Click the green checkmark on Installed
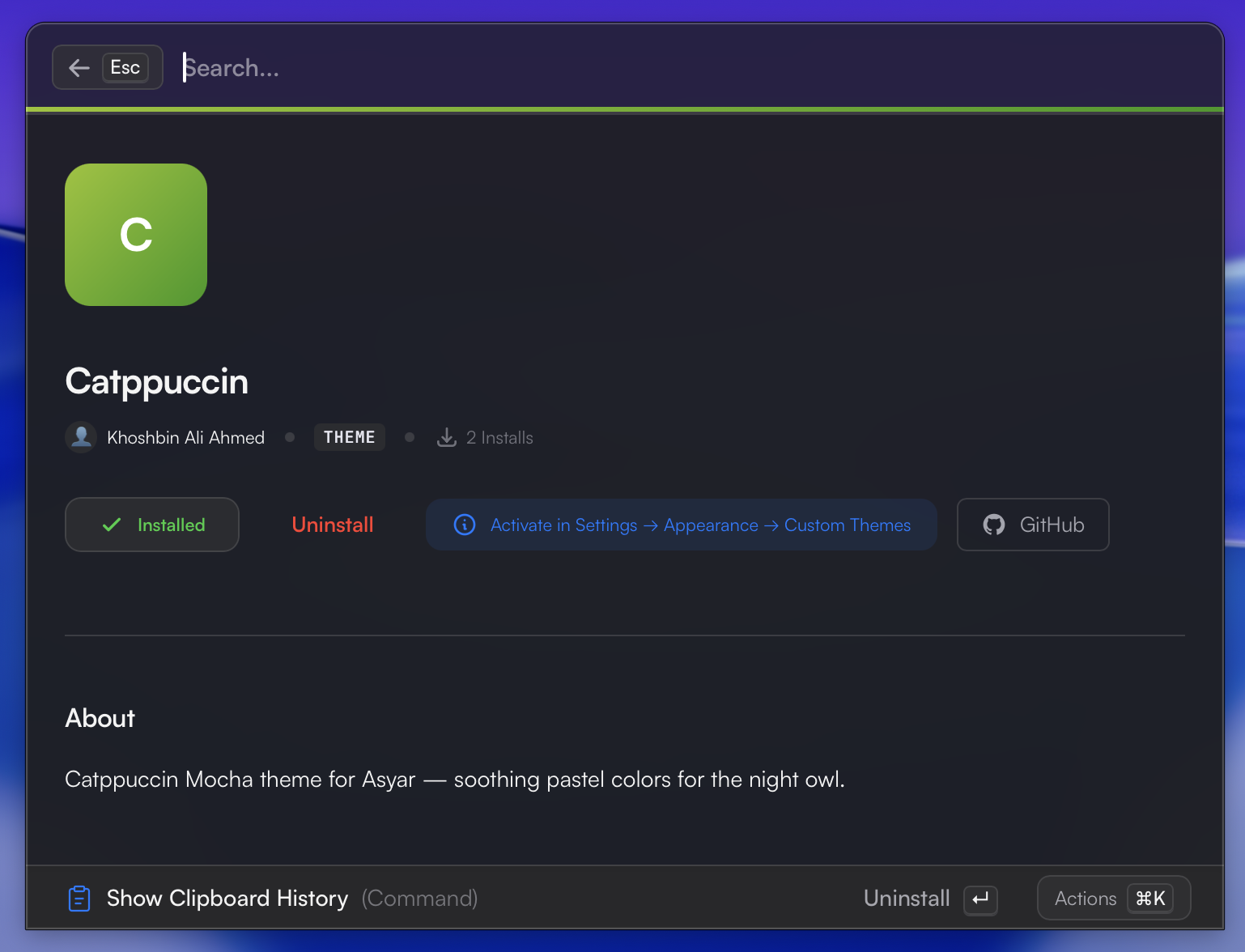This screenshot has width=1245, height=952. pyautogui.click(x=112, y=525)
